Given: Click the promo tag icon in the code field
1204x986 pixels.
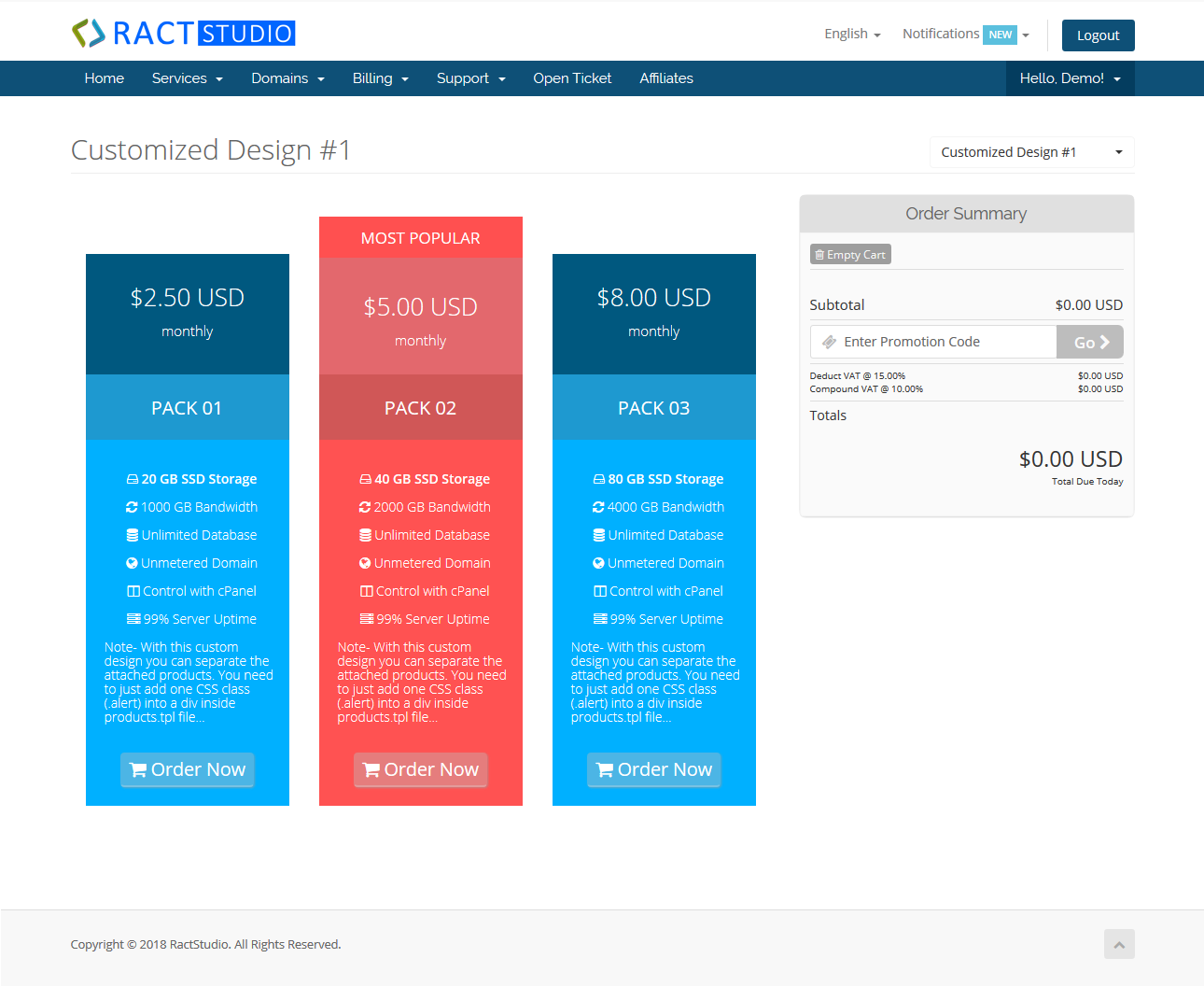Looking at the screenshot, I should click(827, 342).
